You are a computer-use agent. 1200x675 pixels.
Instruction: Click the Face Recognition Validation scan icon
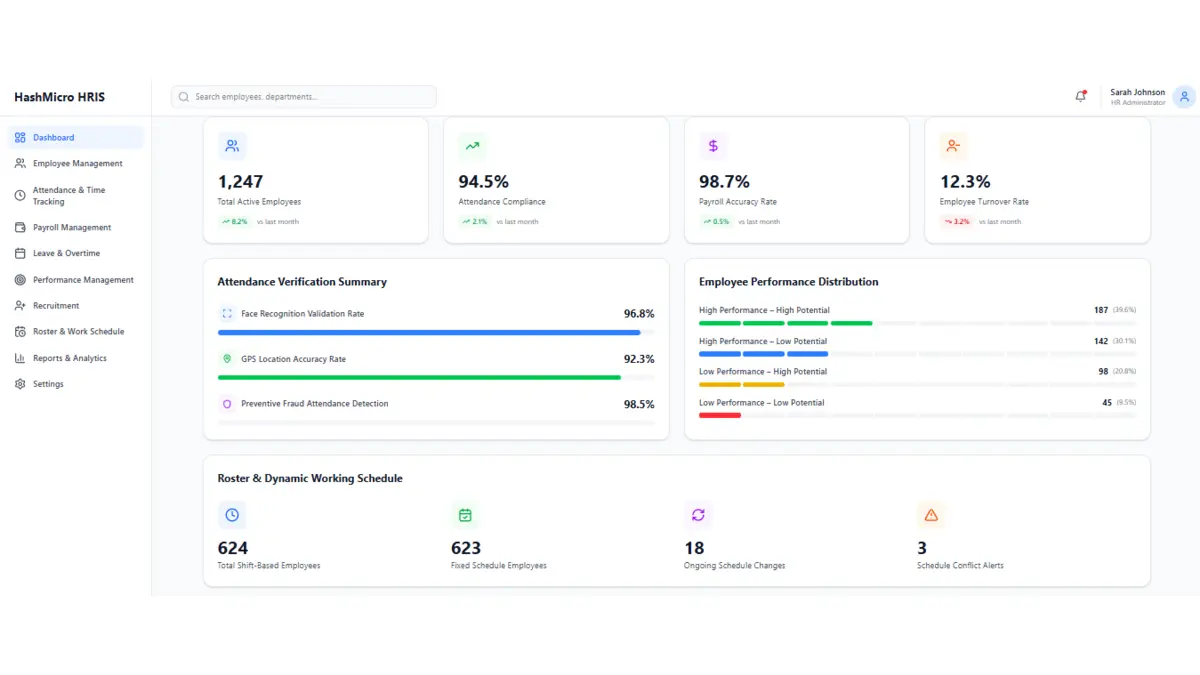(x=227, y=314)
